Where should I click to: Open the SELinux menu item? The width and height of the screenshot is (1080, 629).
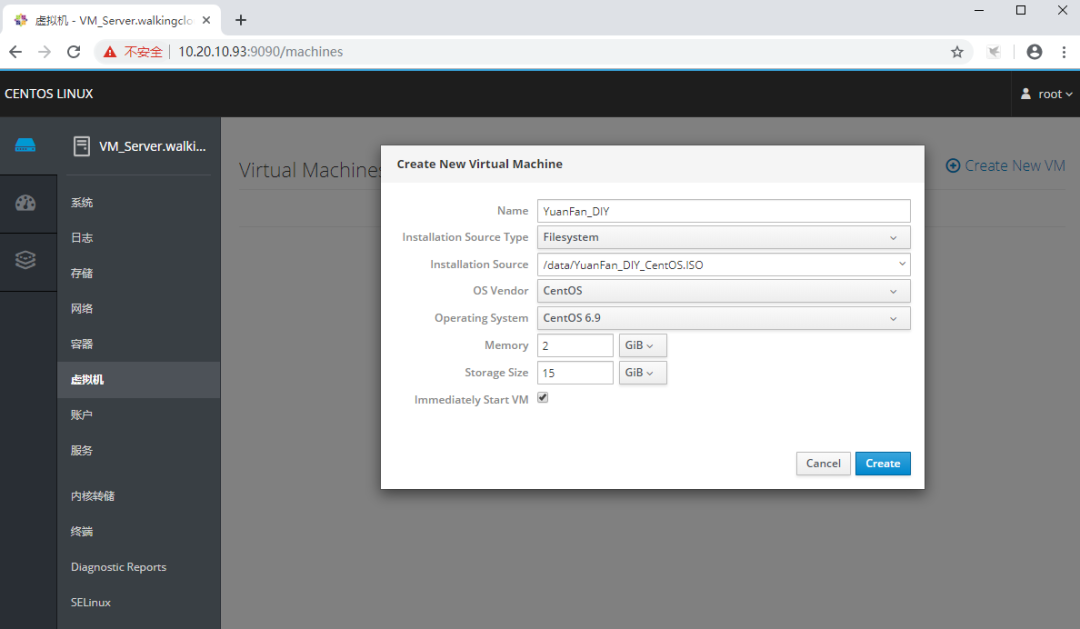pyautogui.click(x=138, y=602)
